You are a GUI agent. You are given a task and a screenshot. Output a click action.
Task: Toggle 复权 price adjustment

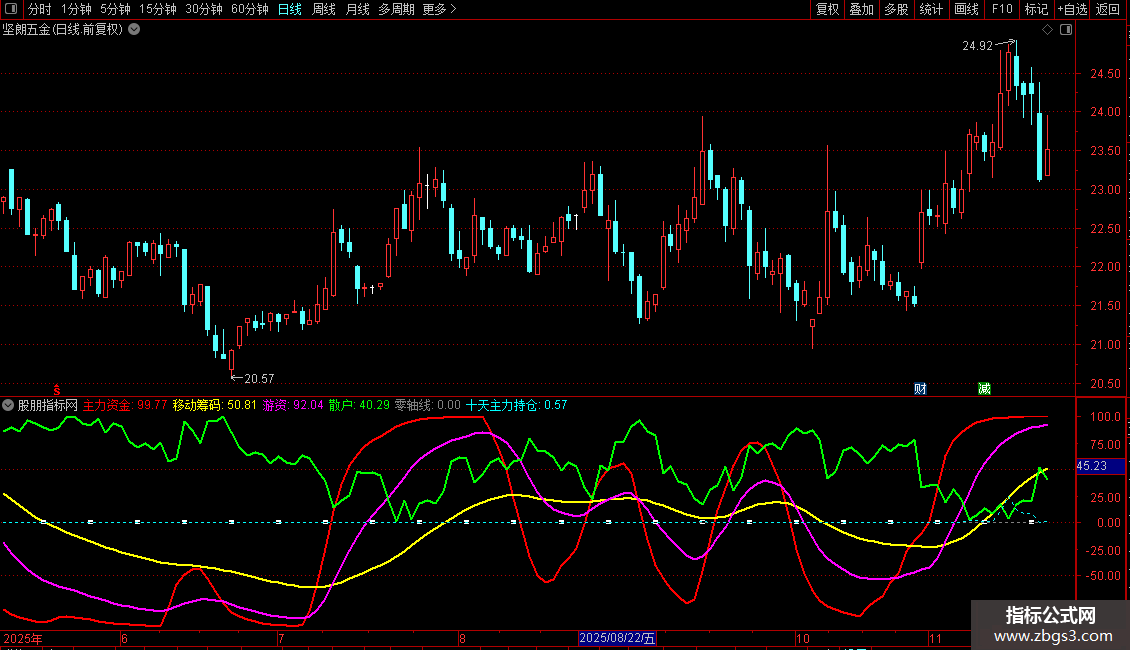827,9
